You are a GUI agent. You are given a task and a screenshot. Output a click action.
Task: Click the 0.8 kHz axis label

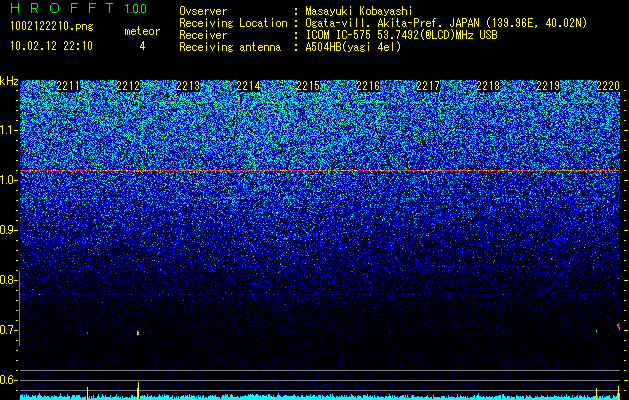tap(8, 280)
